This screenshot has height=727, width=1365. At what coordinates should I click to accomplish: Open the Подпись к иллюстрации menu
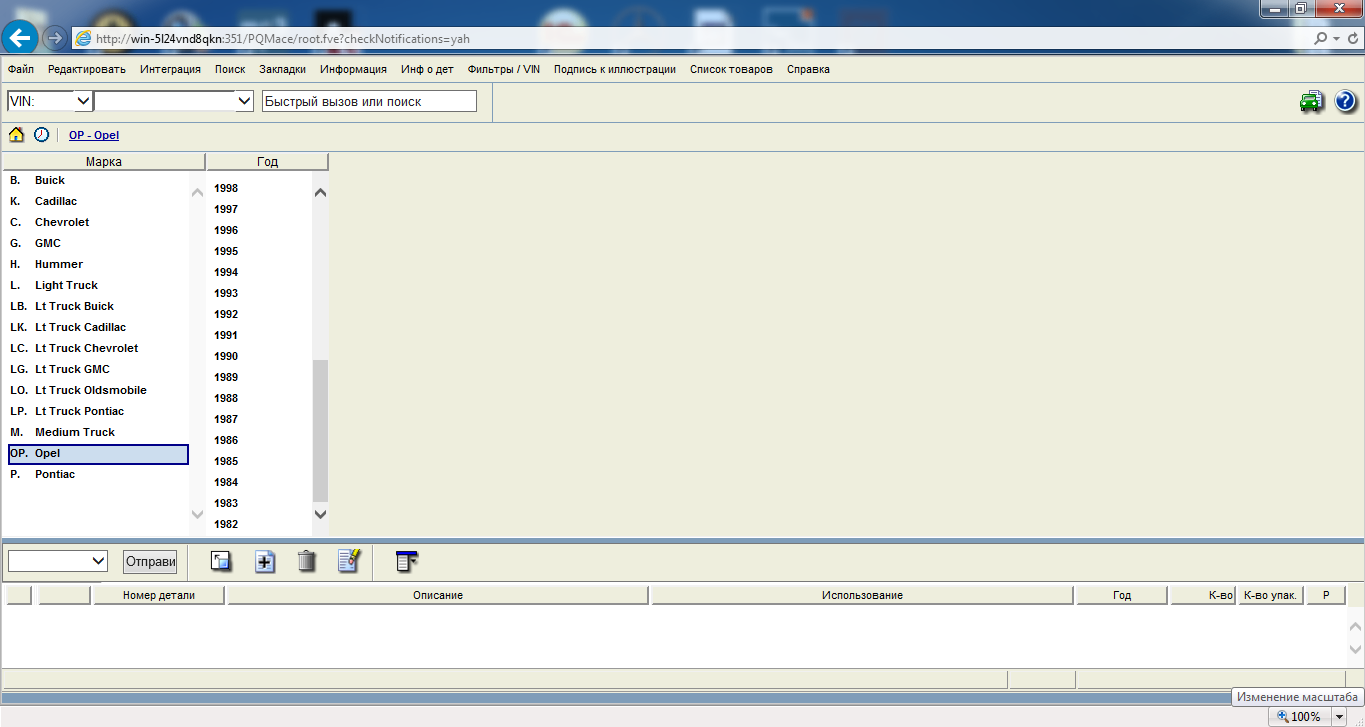click(615, 69)
